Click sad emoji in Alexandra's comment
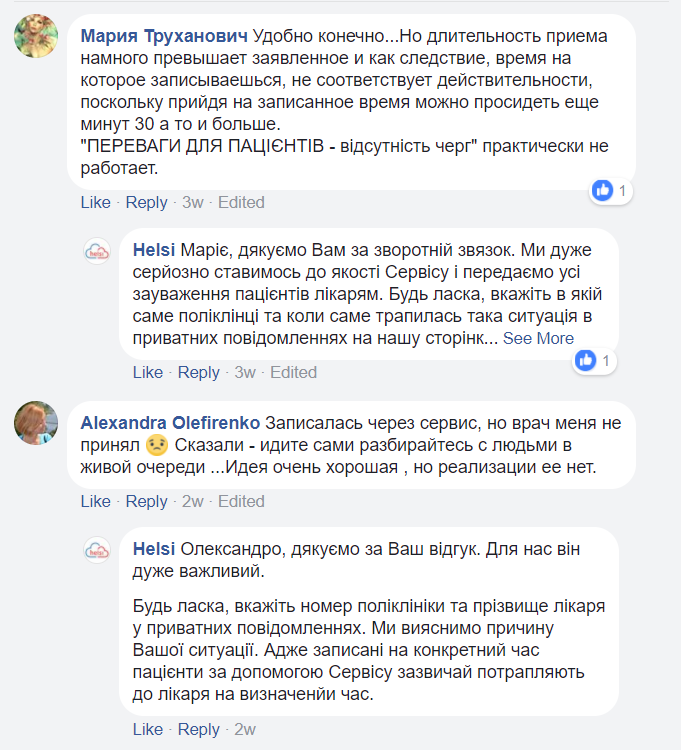Screen dimensions: 681x750 155,443
